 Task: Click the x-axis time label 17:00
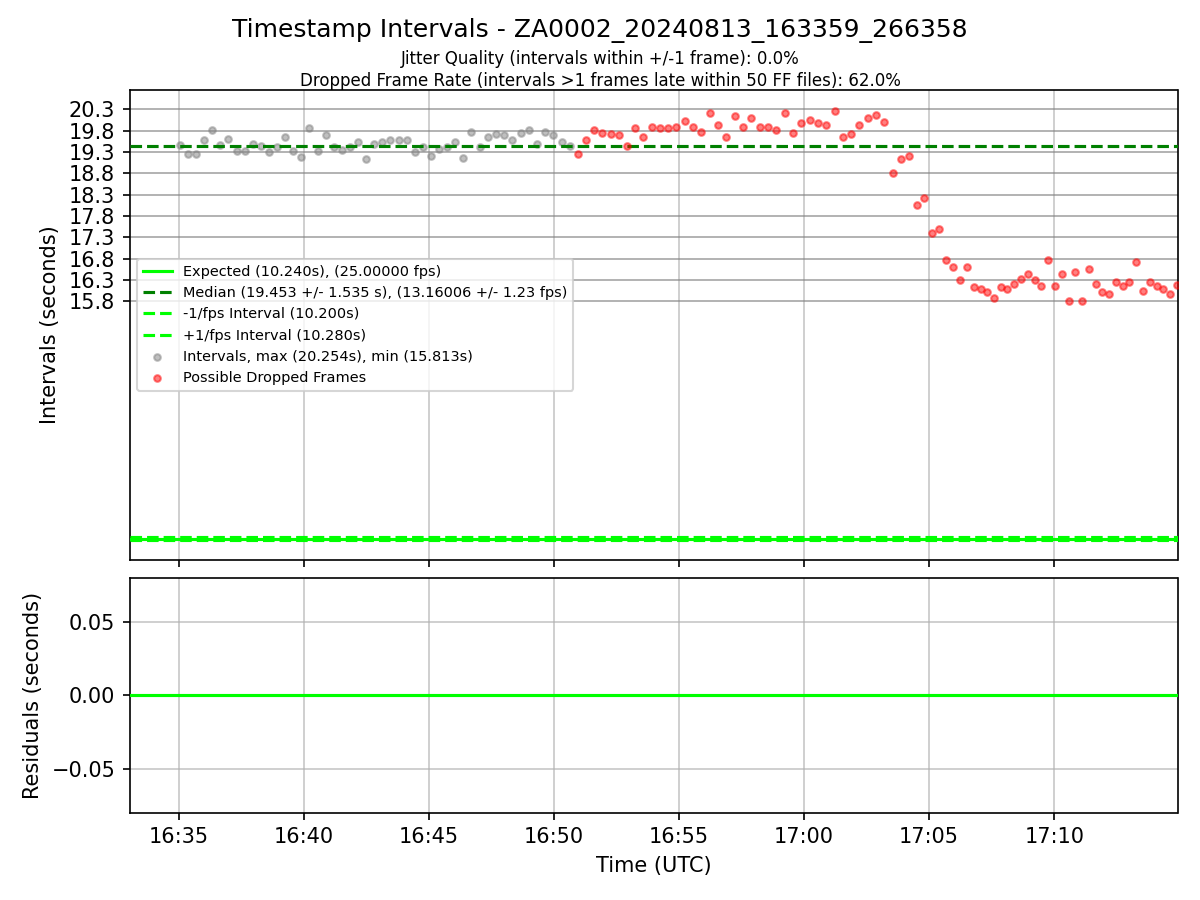coord(804,835)
